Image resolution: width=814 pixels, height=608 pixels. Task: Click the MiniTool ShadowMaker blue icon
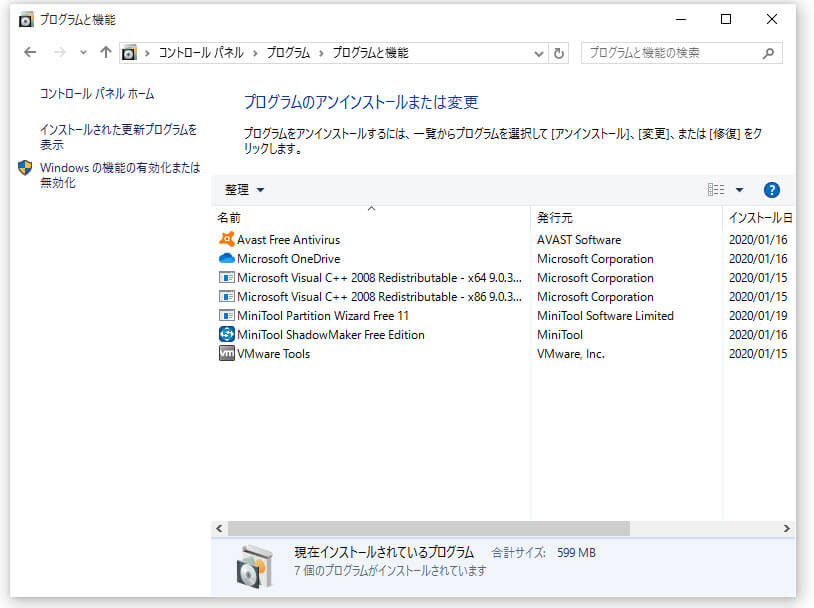226,334
